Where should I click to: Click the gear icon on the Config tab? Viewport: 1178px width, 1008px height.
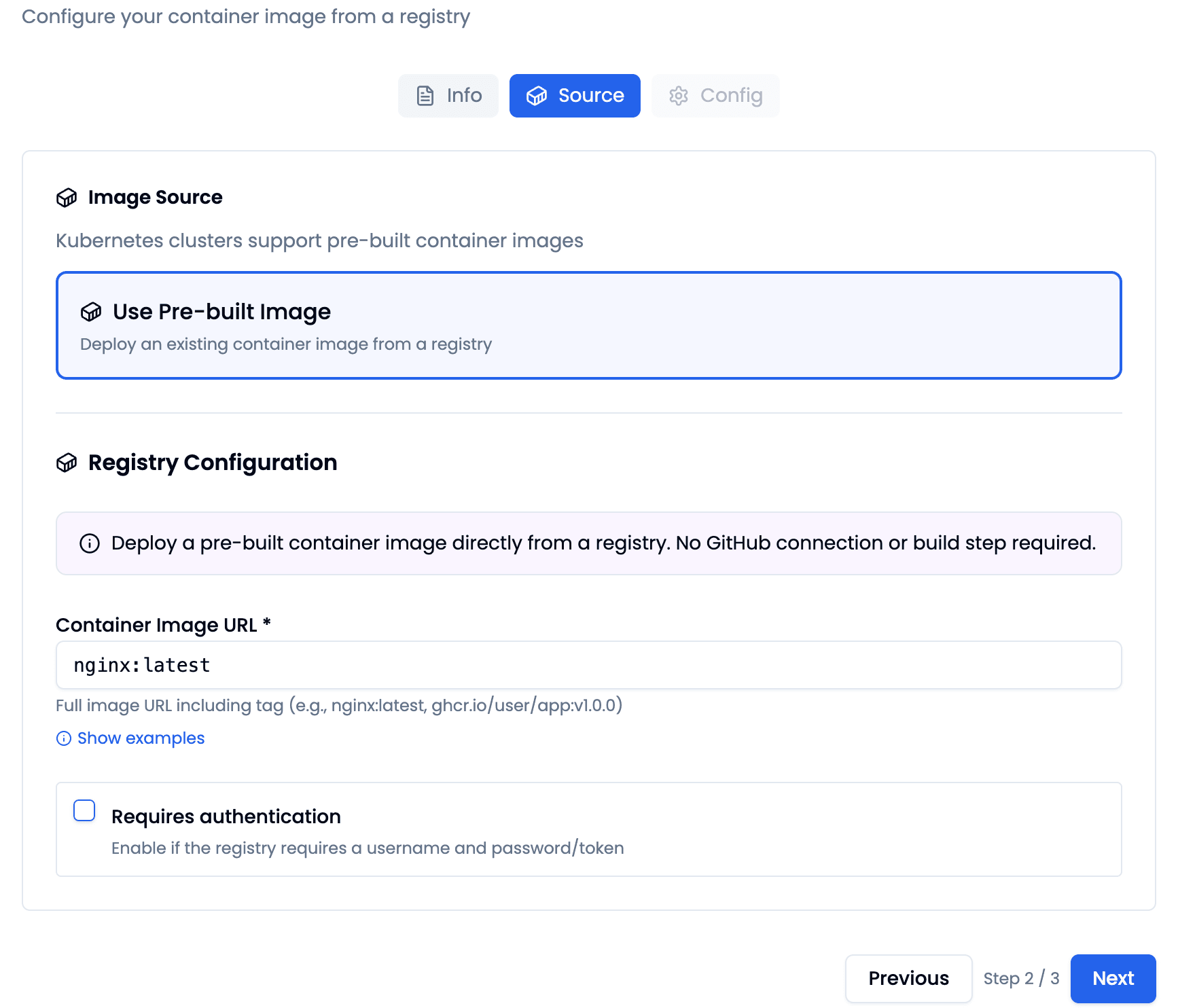click(680, 96)
